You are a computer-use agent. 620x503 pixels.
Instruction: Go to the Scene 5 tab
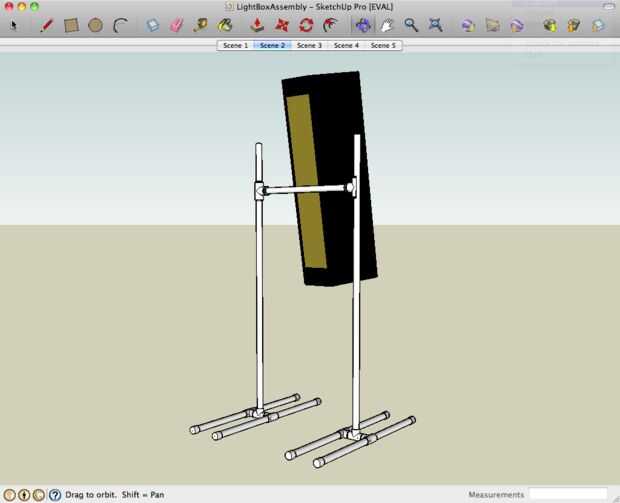[383, 45]
